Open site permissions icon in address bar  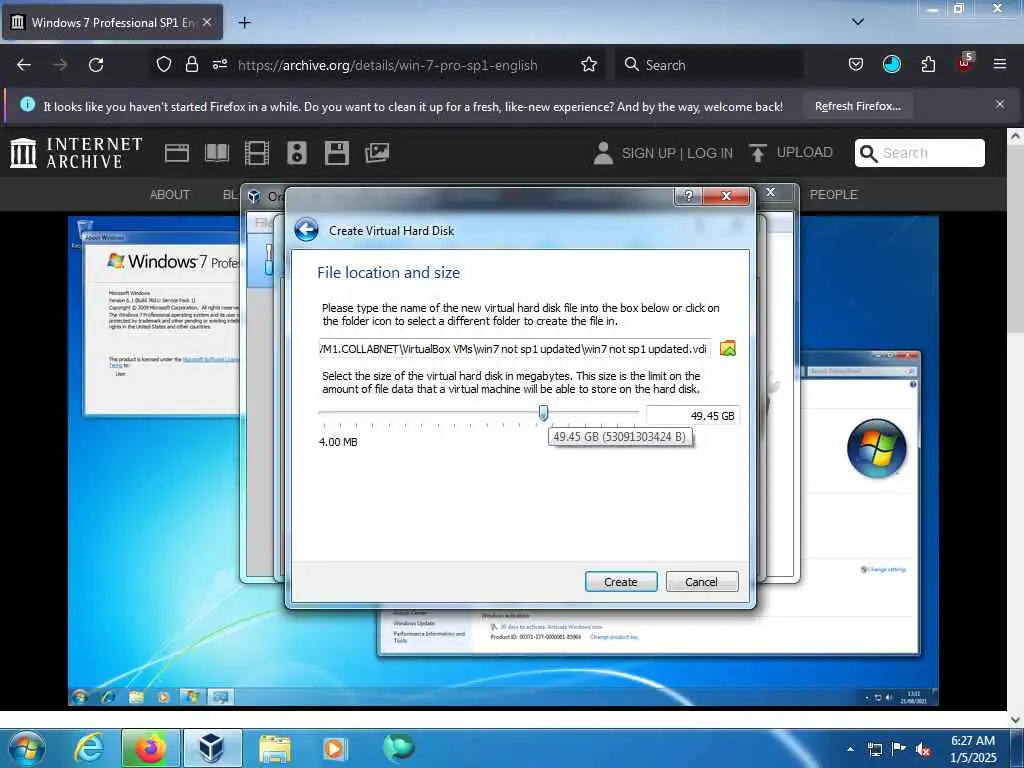pos(219,65)
